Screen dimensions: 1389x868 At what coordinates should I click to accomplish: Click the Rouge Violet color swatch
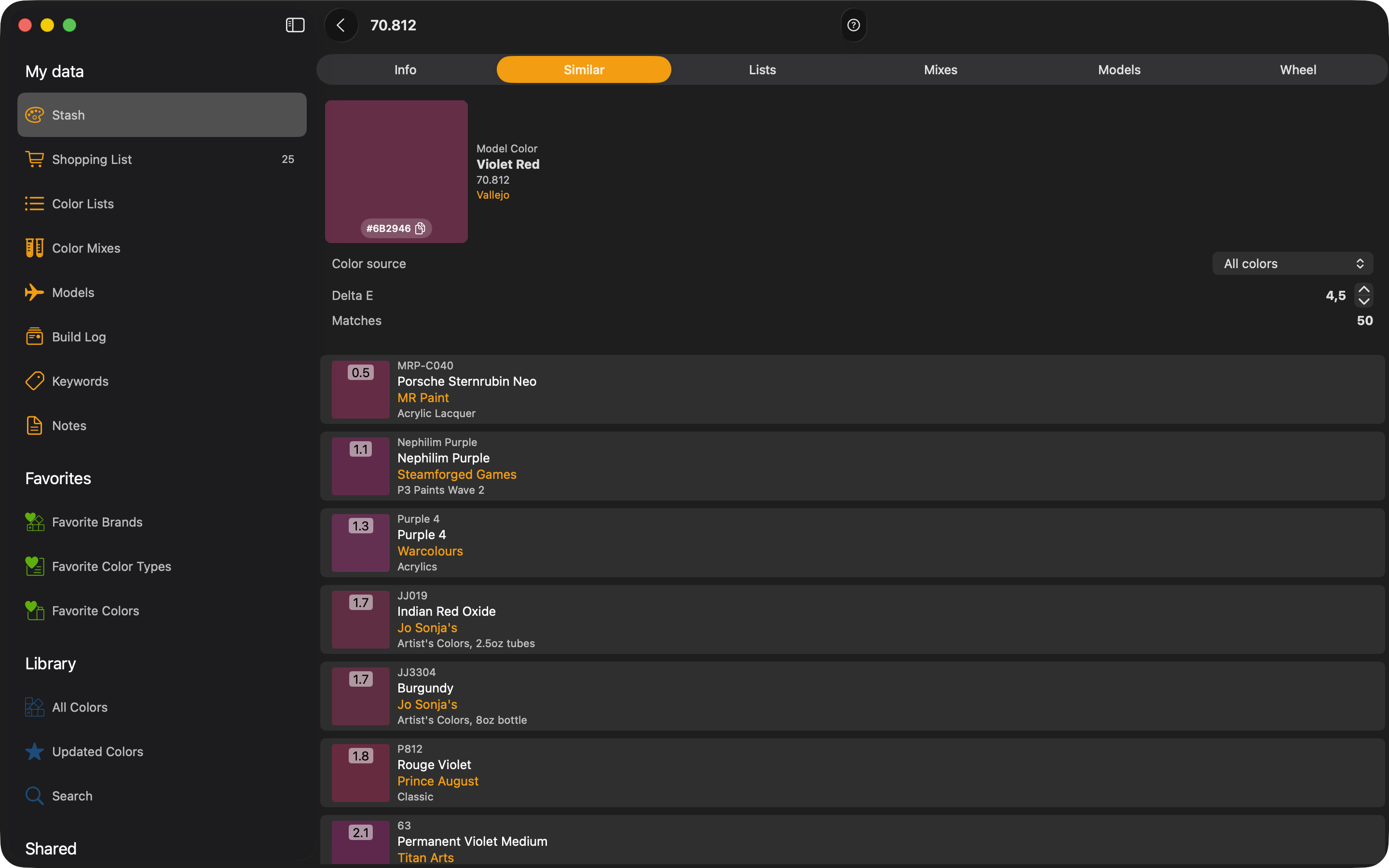360,773
